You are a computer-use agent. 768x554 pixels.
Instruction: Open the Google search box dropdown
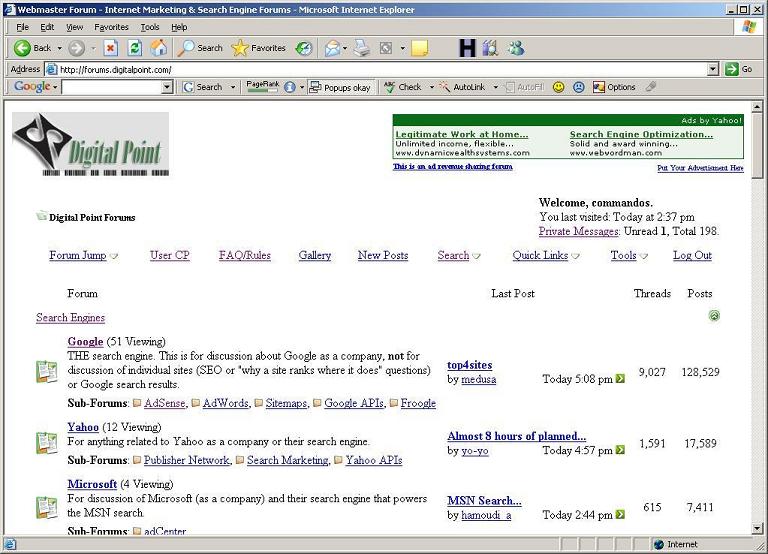click(x=168, y=87)
